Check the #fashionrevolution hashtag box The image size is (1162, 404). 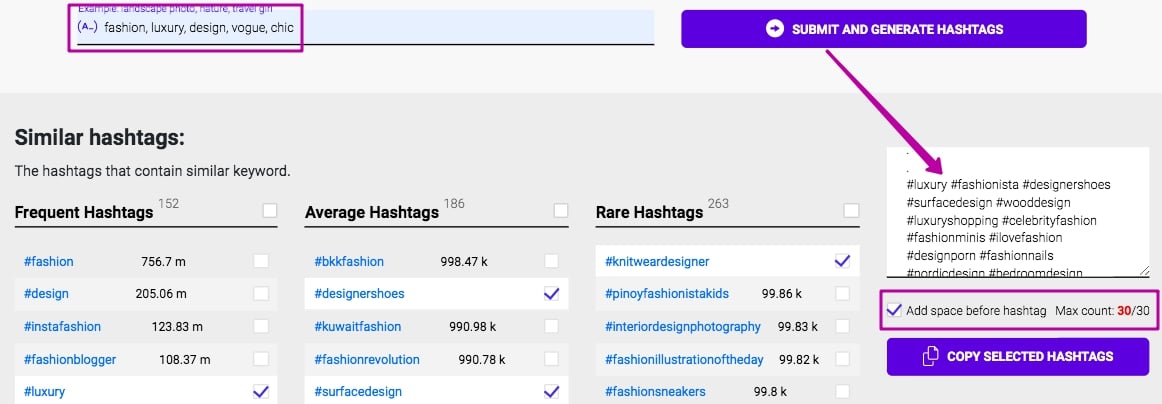click(551, 360)
